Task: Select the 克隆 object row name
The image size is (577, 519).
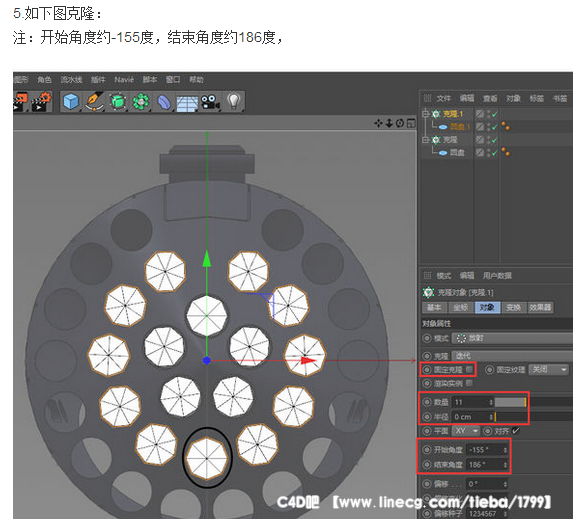Action: pyautogui.click(x=450, y=140)
